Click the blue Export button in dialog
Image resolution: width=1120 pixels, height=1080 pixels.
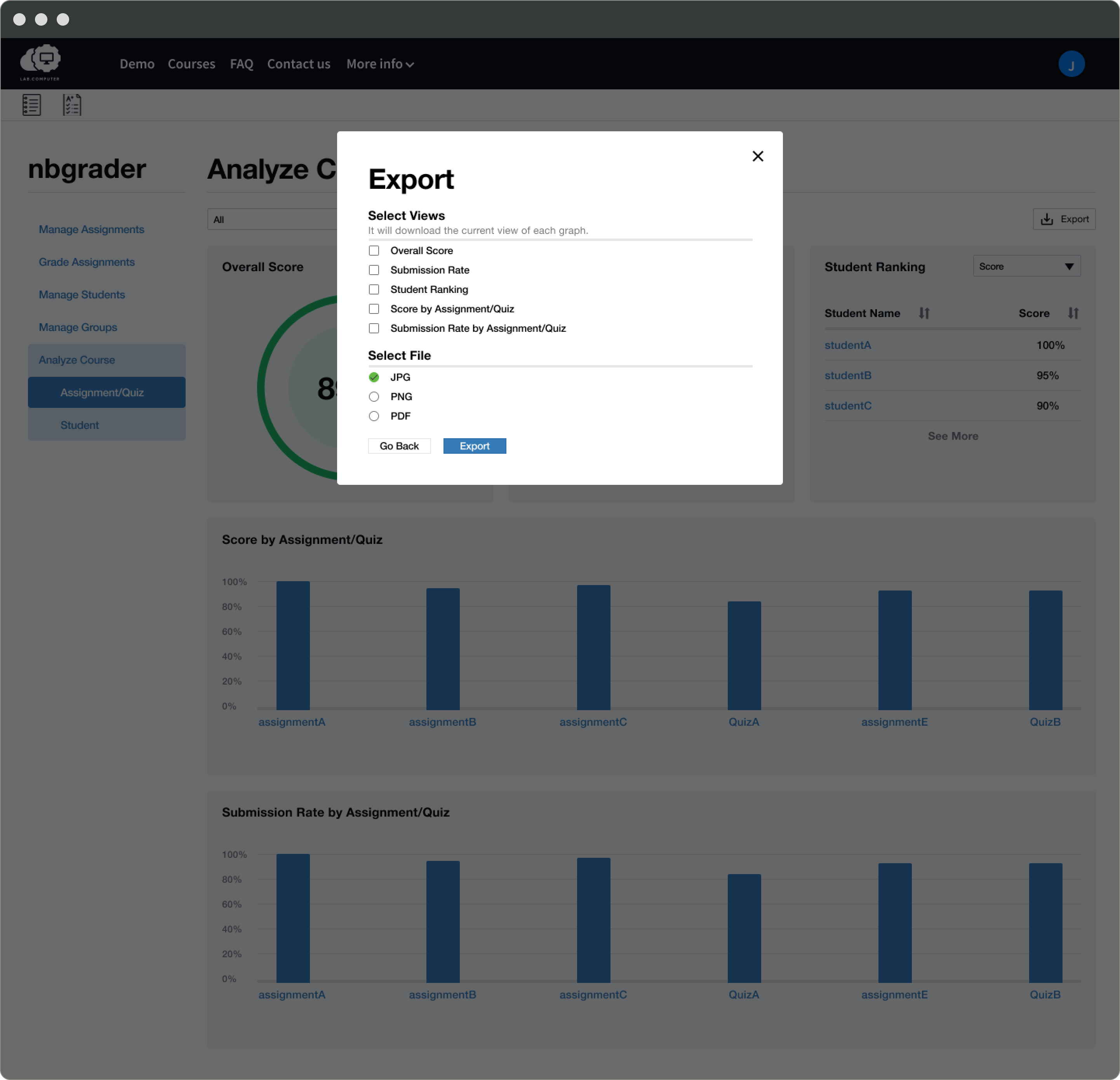(475, 446)
